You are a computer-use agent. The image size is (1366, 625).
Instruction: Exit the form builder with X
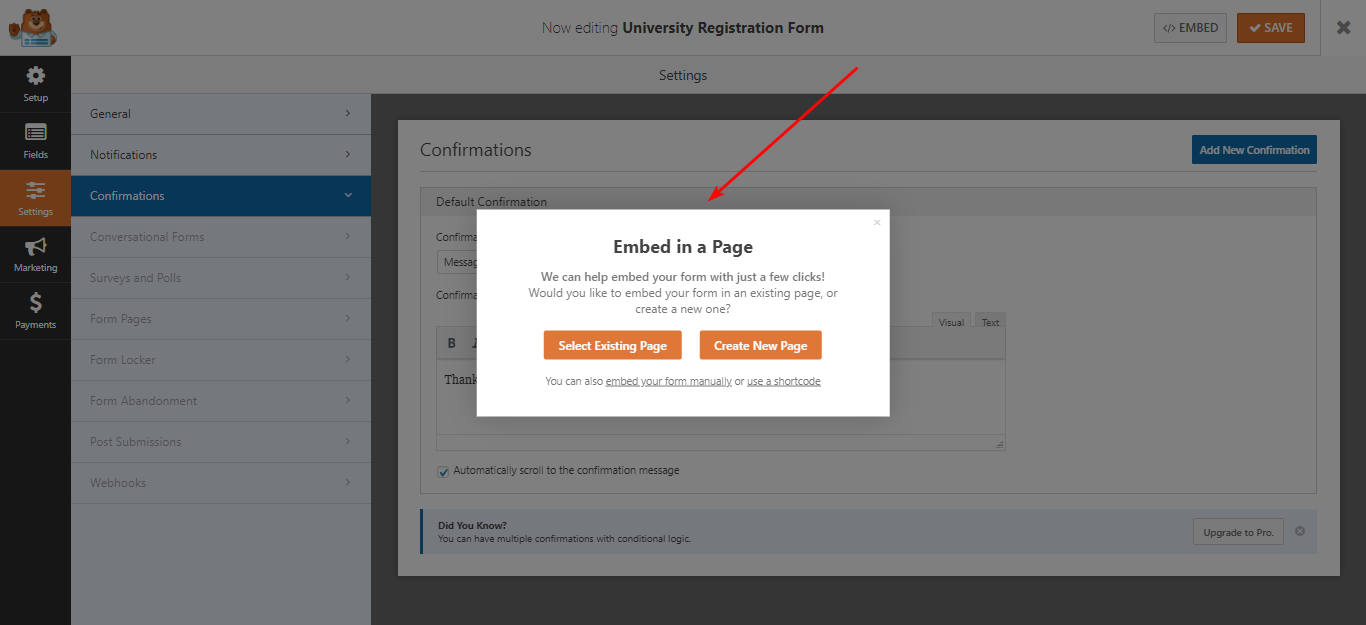click(1343, 28)
